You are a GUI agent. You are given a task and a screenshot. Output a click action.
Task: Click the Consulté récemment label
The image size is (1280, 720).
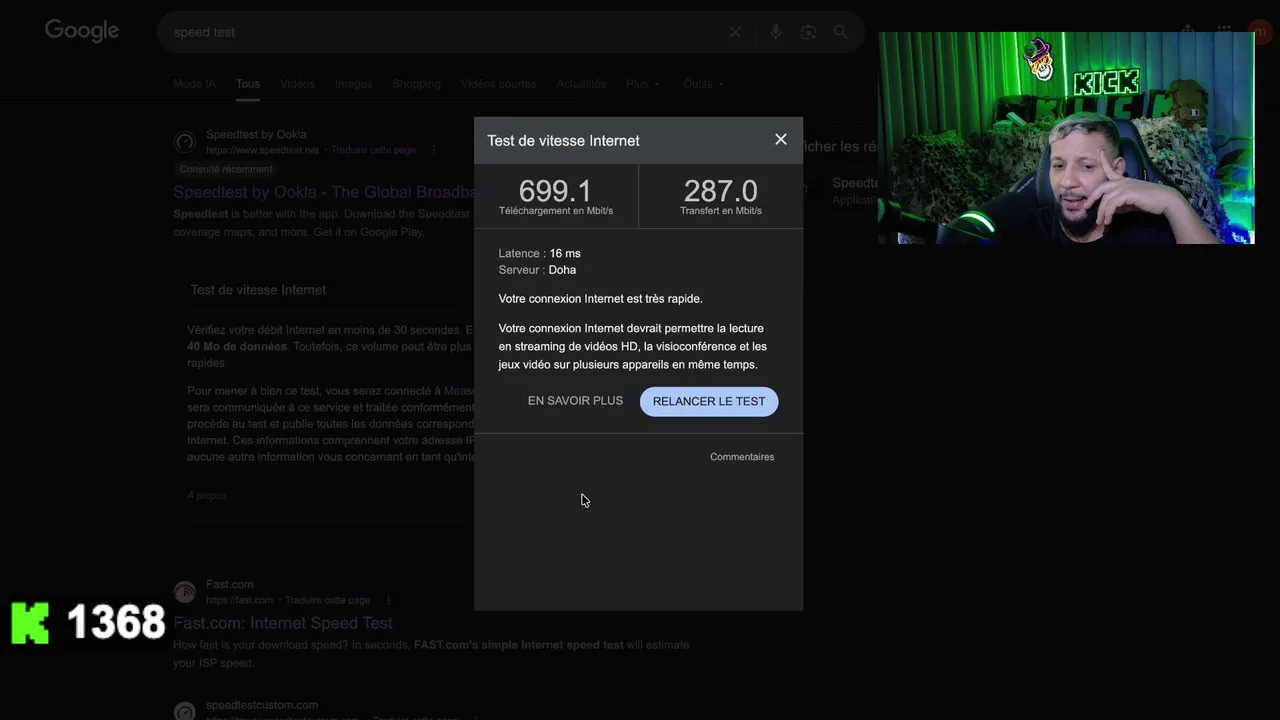point(226,169)
